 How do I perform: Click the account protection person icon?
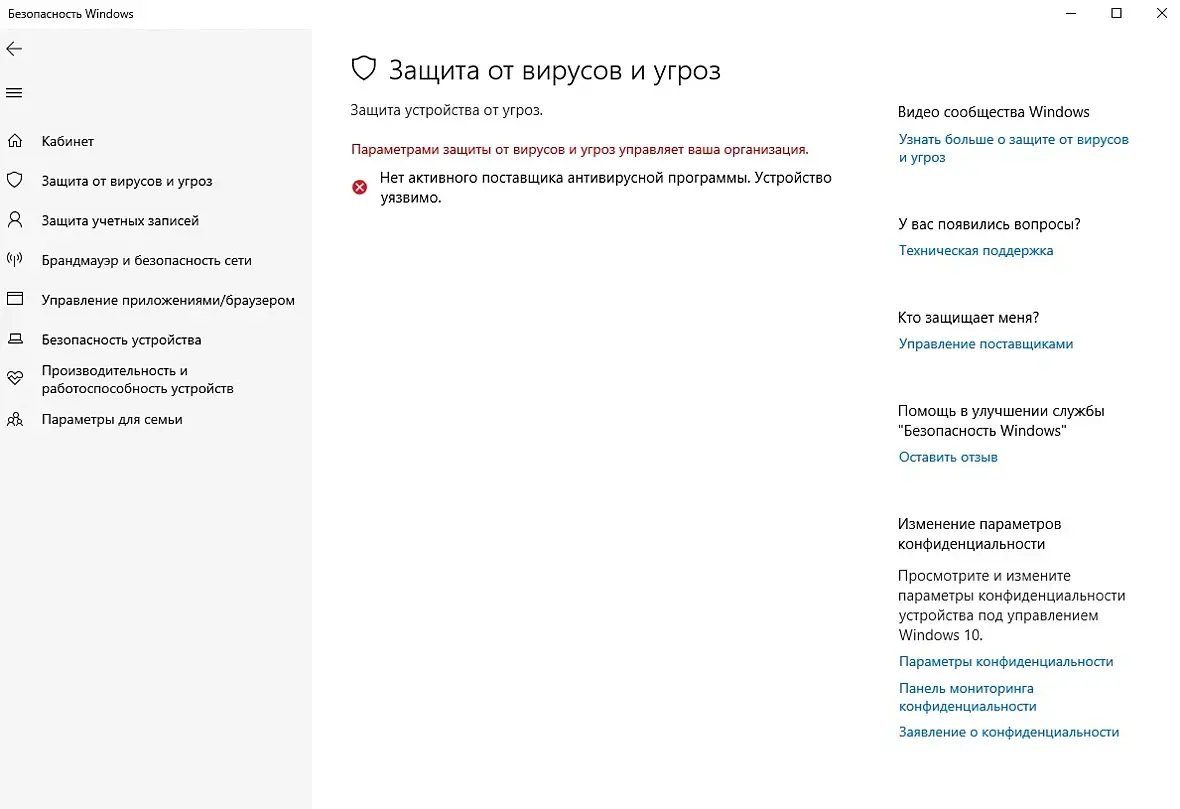click(14, 220)
